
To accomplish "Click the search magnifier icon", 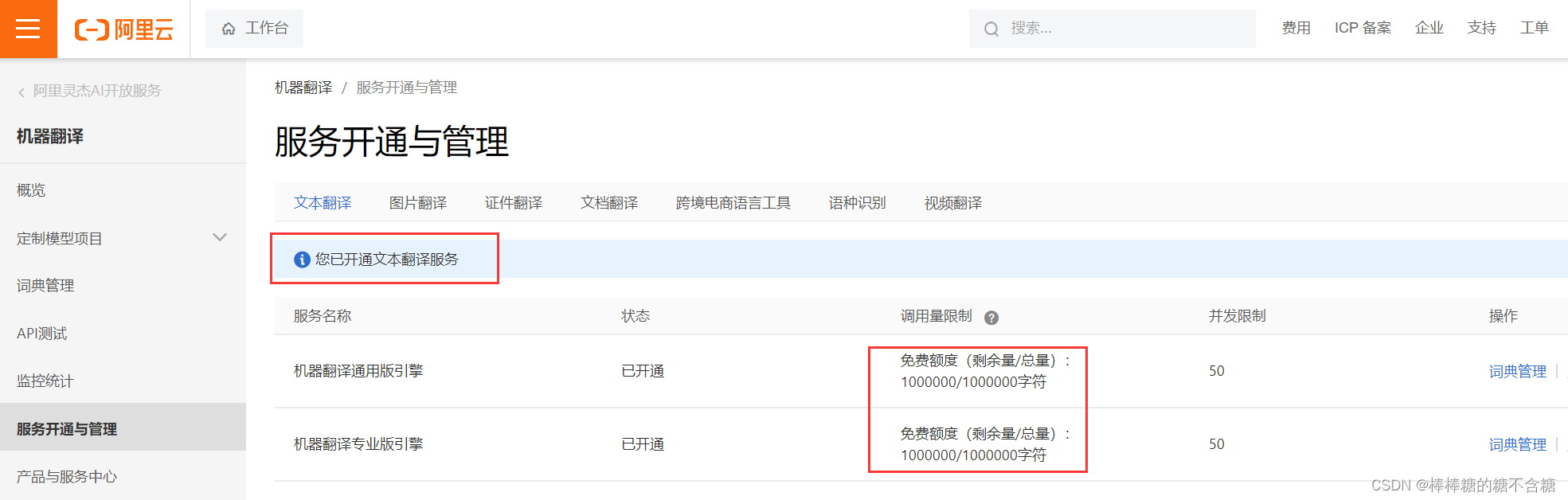I will pyautogui.click(x=991, y=29).
